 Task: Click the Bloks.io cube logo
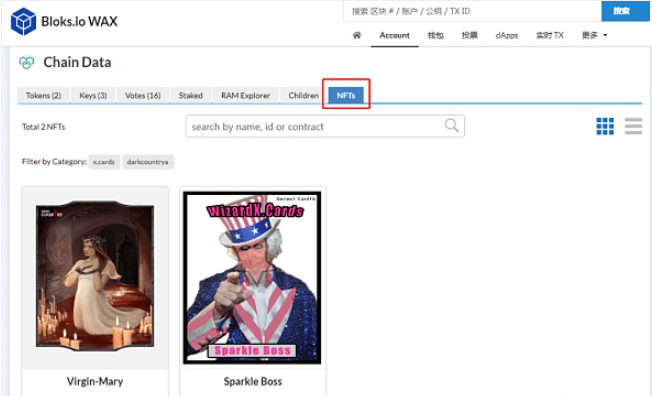[23, 21]
